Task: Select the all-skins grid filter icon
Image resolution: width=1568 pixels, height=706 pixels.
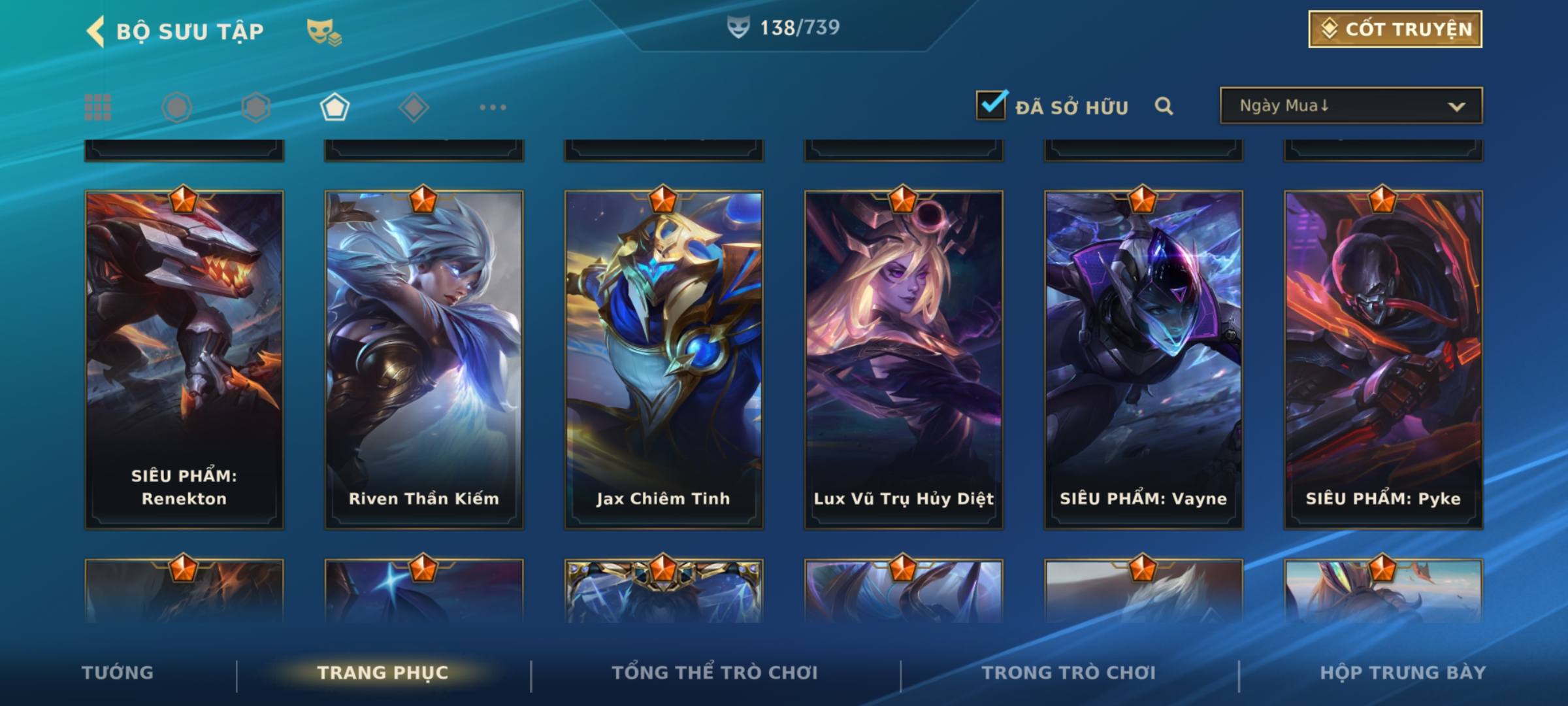Action: coord(98,107)
